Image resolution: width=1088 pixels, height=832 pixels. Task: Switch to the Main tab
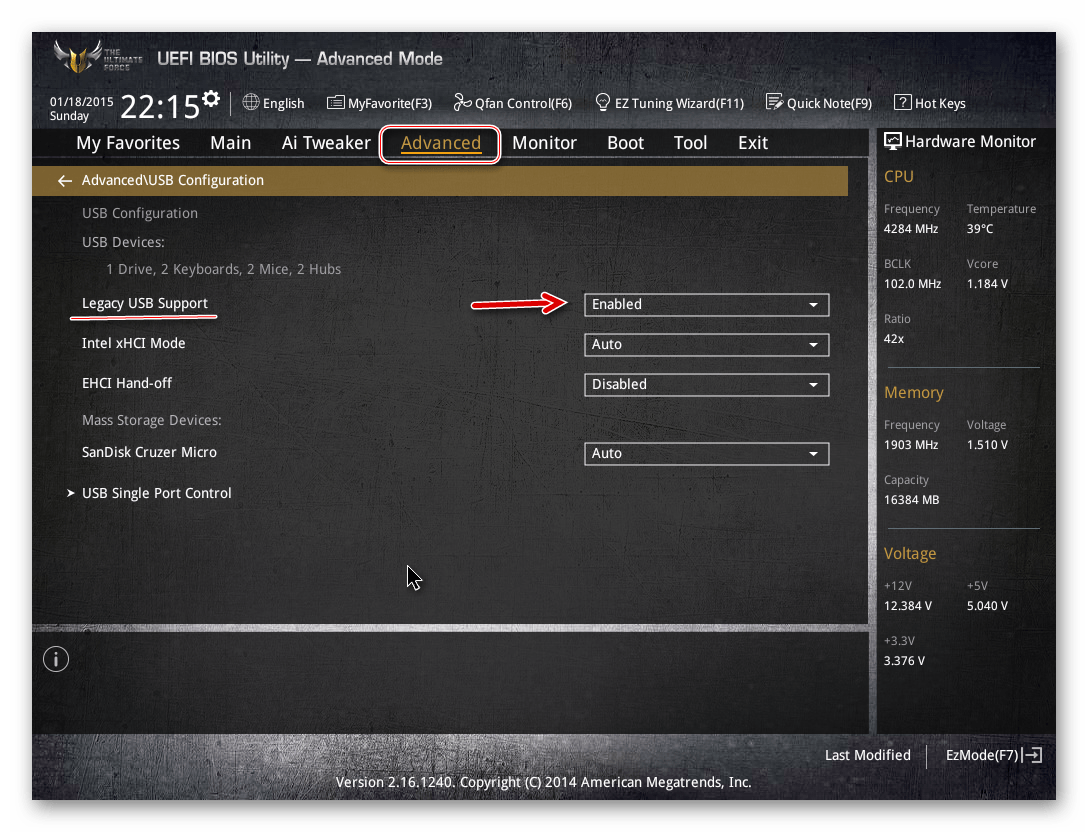click(230, 143)
